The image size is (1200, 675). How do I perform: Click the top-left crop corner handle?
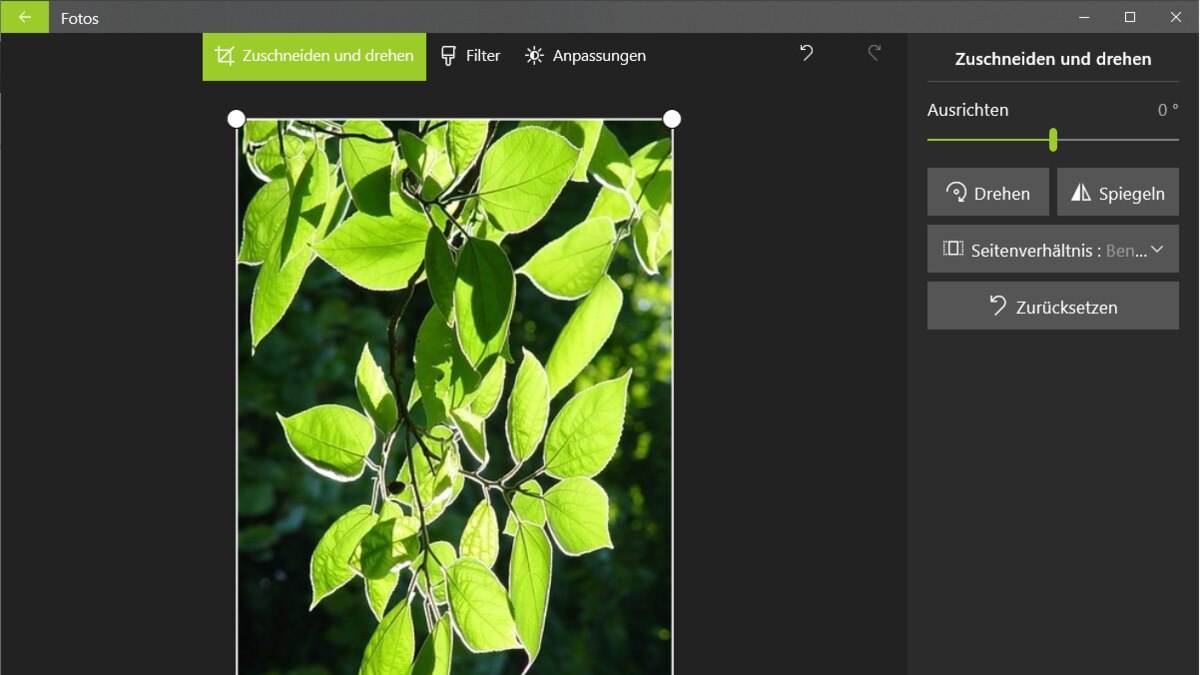pyautogui.click(x=236, y=119)
